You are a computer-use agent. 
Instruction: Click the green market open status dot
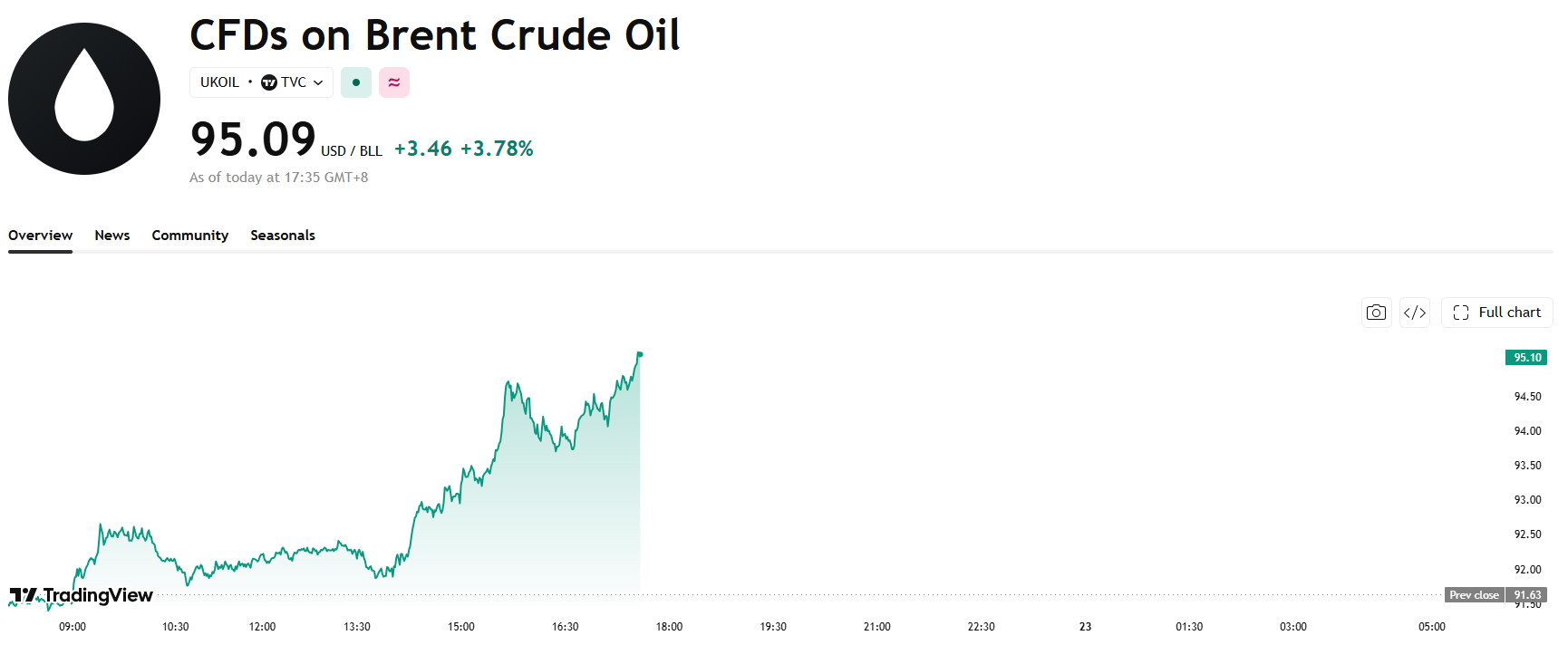[x=356, y=82]
